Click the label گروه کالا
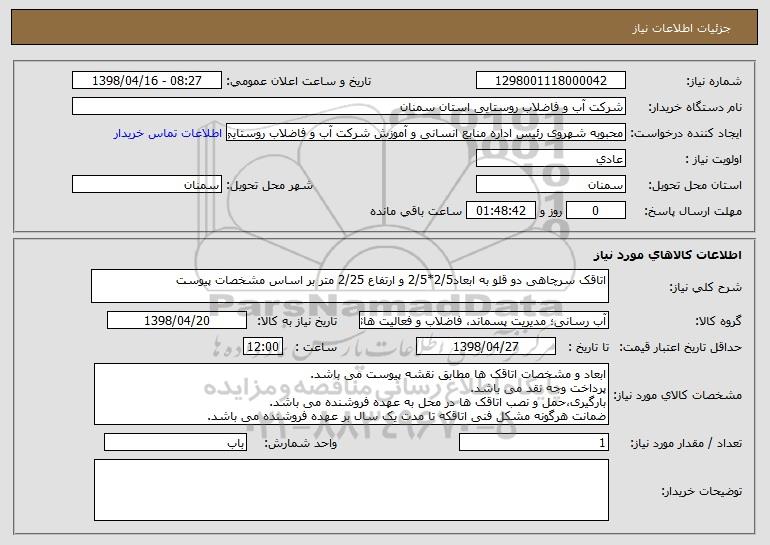This screenshot has height=545, width=770. (x=718, y=321)
